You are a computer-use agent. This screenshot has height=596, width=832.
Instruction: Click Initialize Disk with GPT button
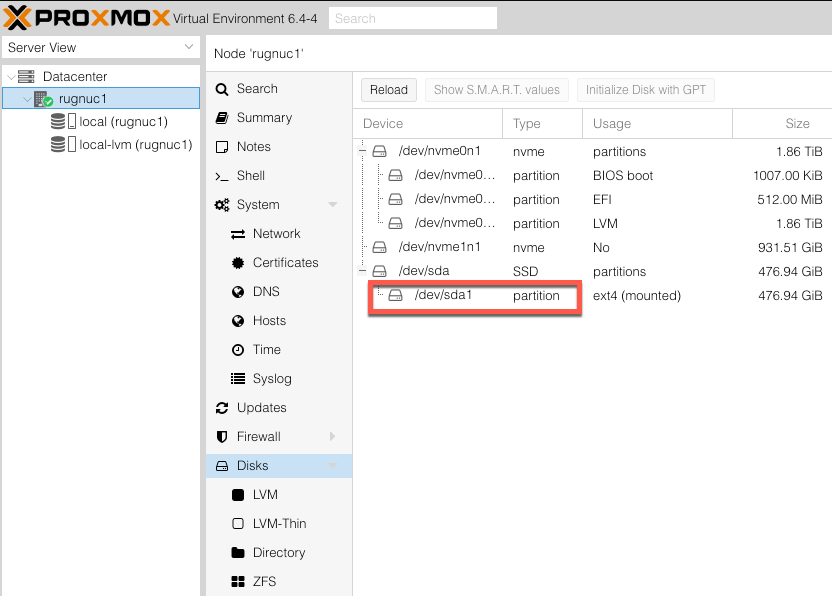click(x=646, y=90)
